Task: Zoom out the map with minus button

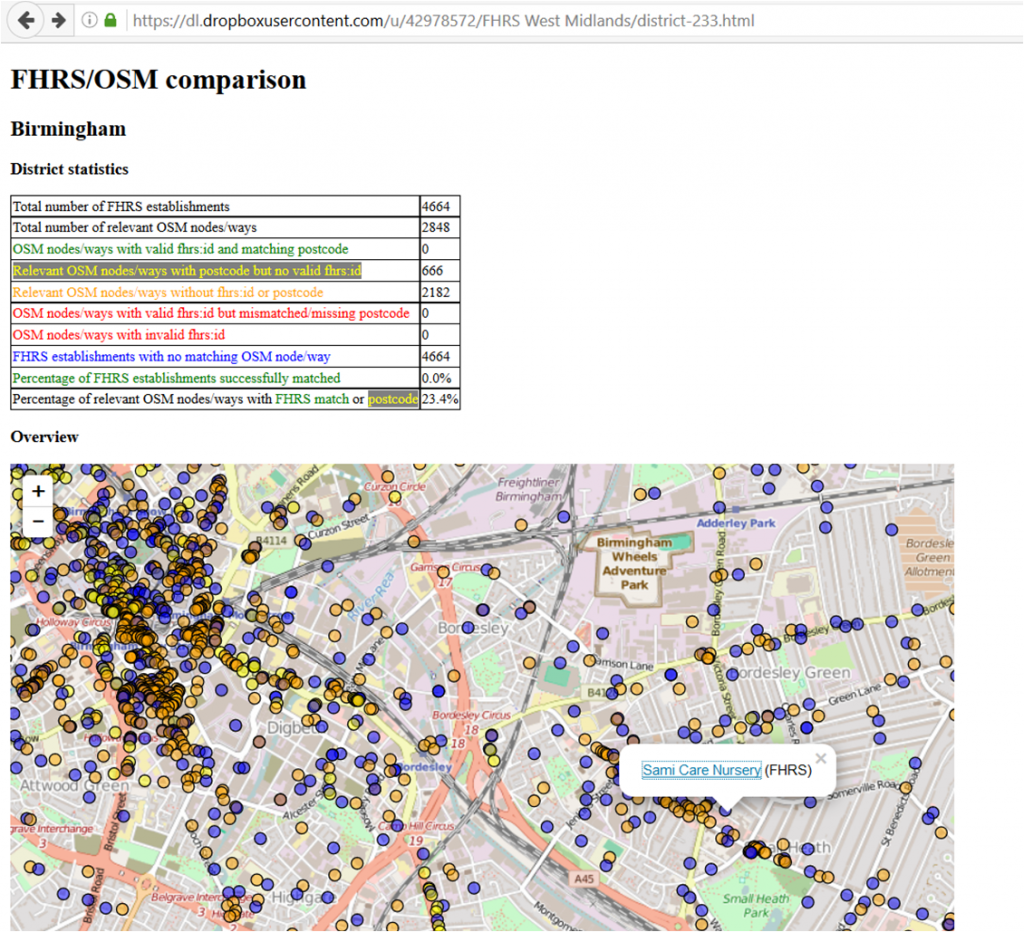Action: point(38,521)
